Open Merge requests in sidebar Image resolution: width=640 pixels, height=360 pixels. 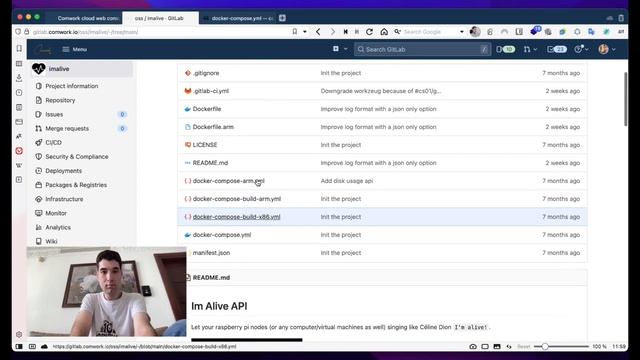[x=67, y=129]
